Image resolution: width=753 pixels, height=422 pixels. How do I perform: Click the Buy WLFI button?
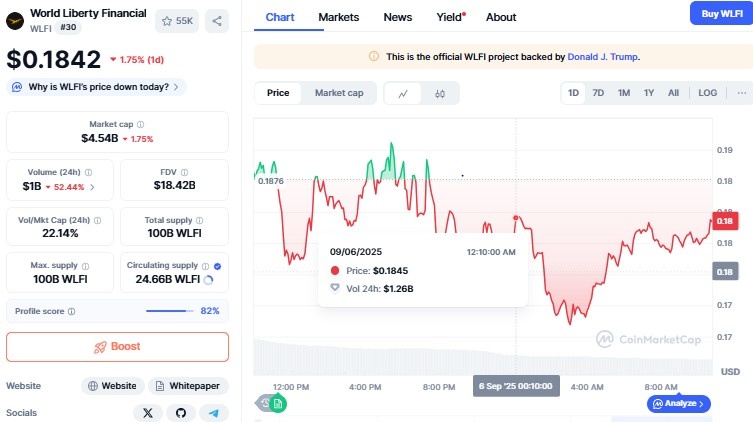pyautogui.click(x=721, y=14)
